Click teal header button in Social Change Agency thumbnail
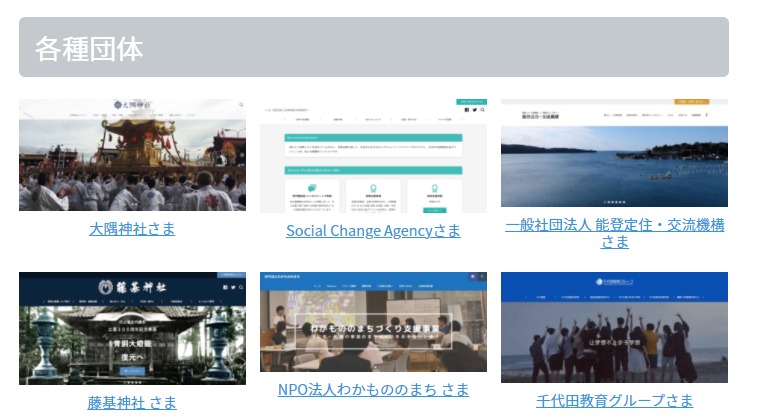765x418 pixels. point(471,101)
